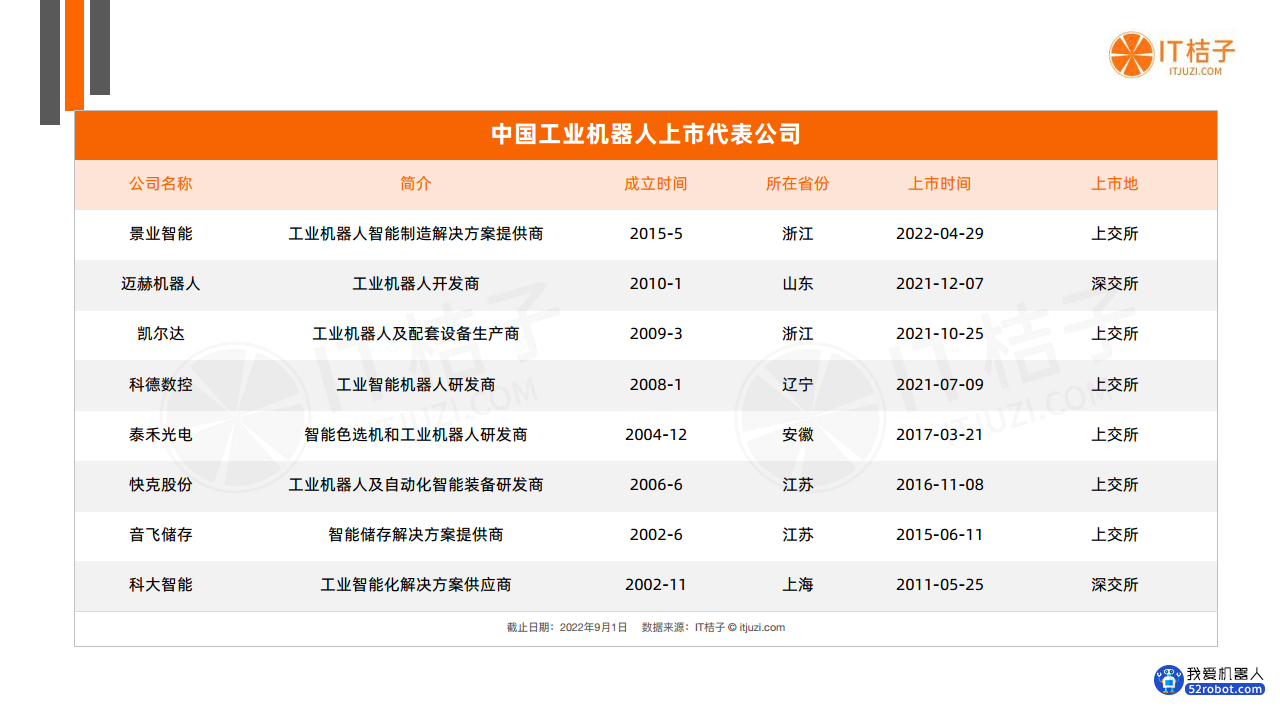Click description 智能色选机和工业机器人研发商

click(416, 435)
